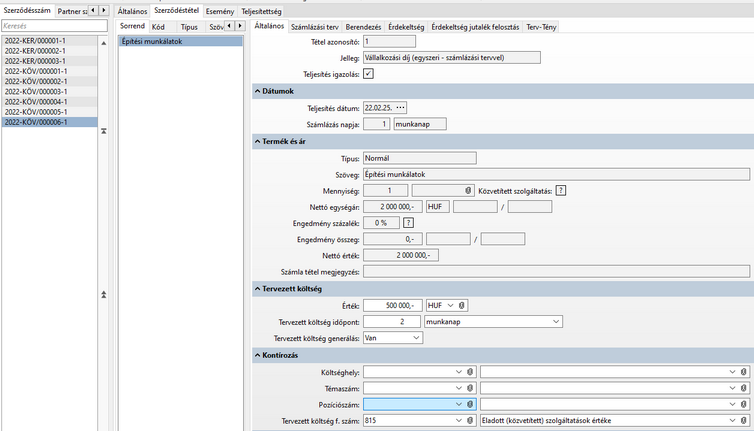Collapse the Tervezett költség section

260,289
